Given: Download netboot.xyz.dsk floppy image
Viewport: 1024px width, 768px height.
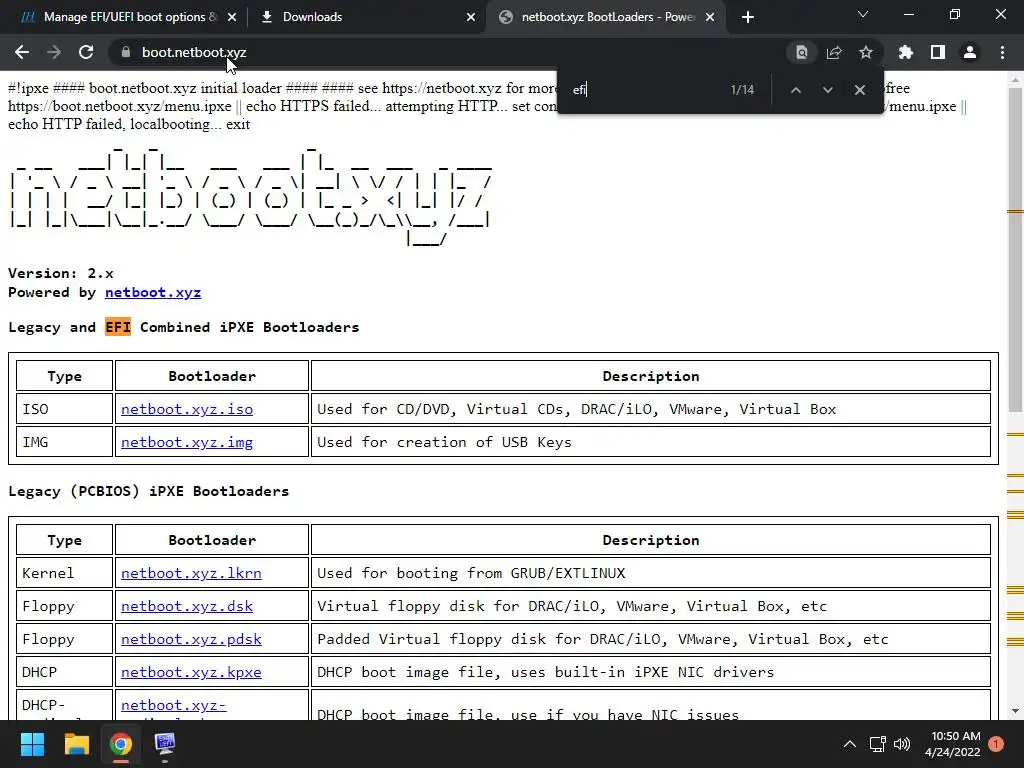Looking at the screenshot, I should tap(187, 606).
